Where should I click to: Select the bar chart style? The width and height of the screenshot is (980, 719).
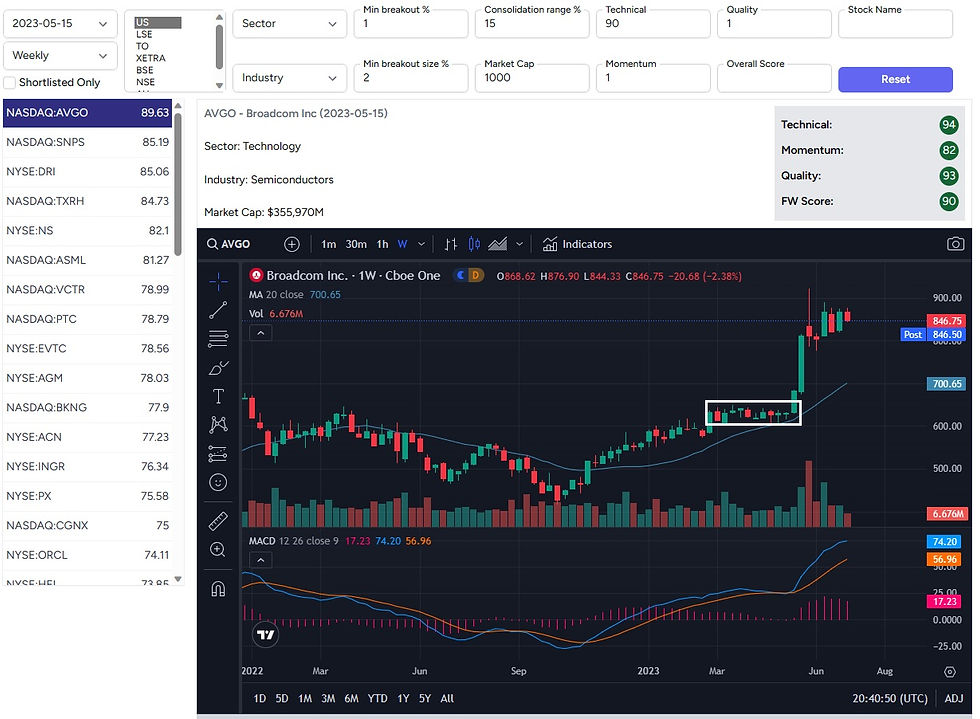point(451,244)
